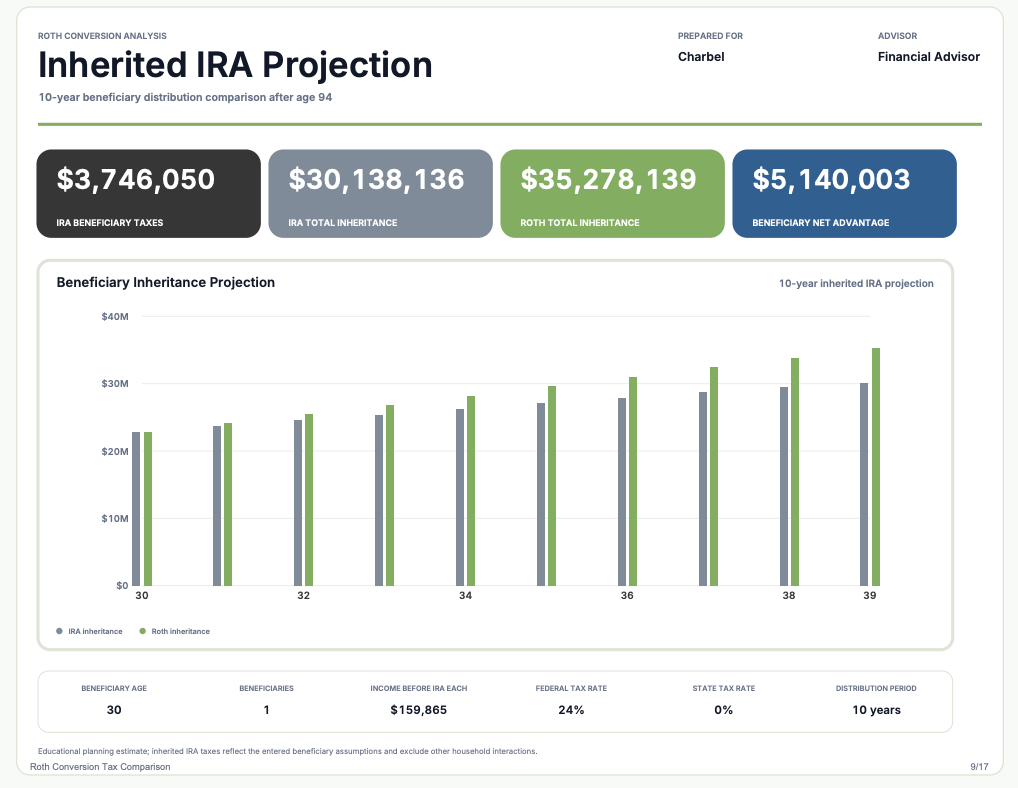This screenshot has height=788, width=1018.
Task: Click the $40M y-axis label
Action: pyautogui.click(x=115, y=317)
